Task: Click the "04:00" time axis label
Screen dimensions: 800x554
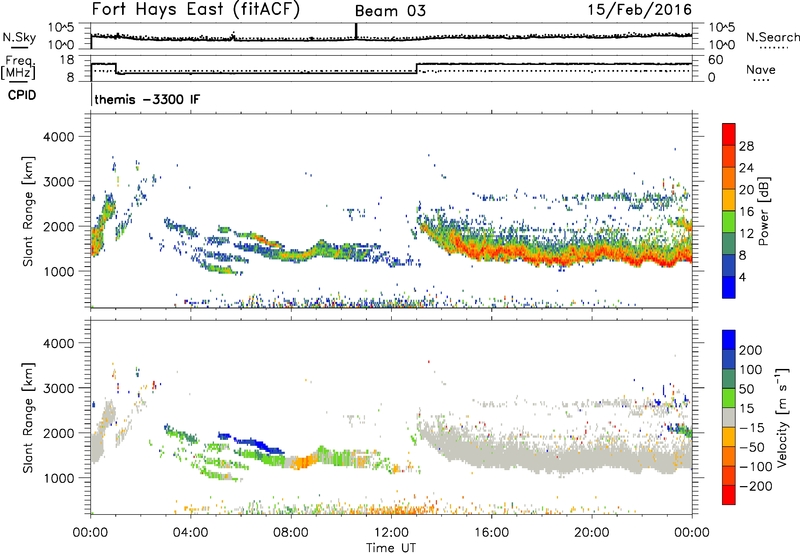Action: pyautogui.click(x=190, y=533)
